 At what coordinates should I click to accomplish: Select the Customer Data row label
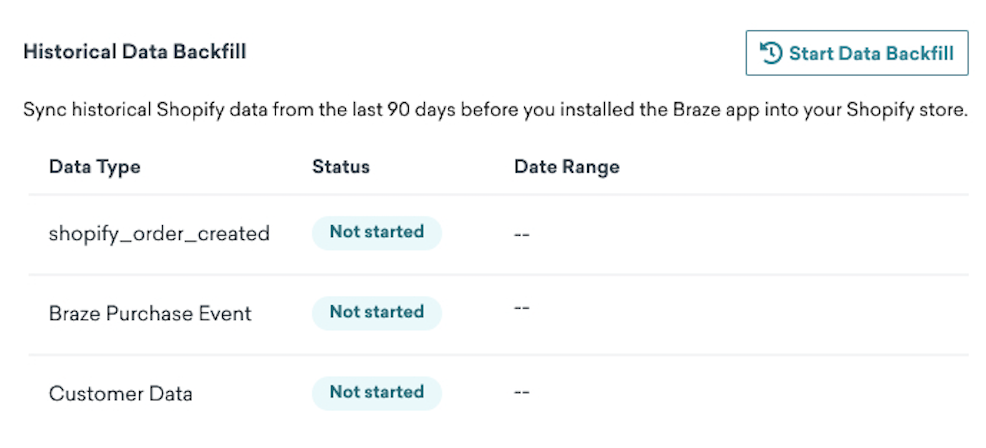point(121,394)
